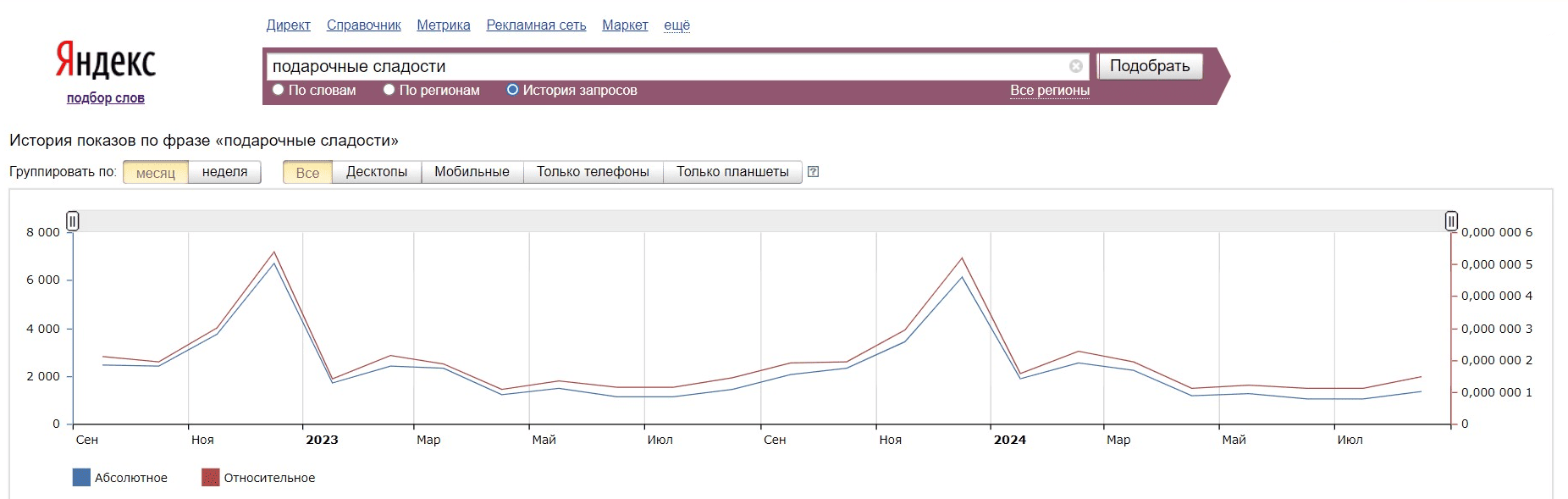
Task: Select the По словам radio button
Action: (278, 90)
